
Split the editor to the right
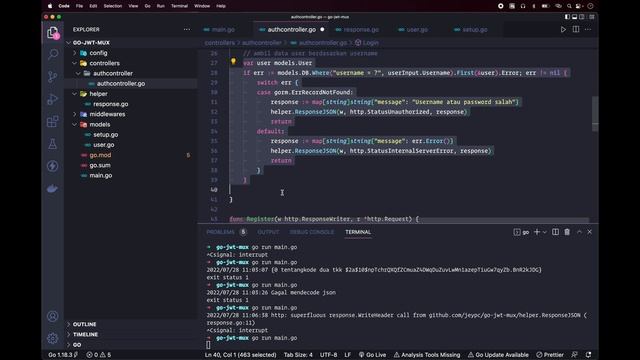coord(576,29)
